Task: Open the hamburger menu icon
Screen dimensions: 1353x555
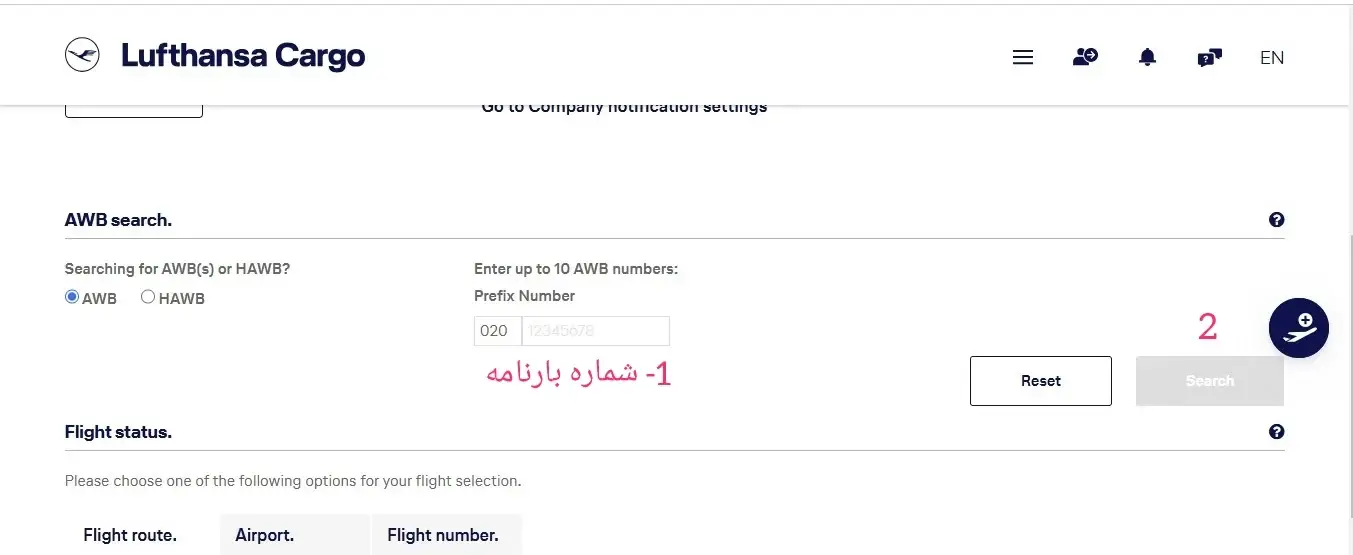Action: [x=1022, y=58]
